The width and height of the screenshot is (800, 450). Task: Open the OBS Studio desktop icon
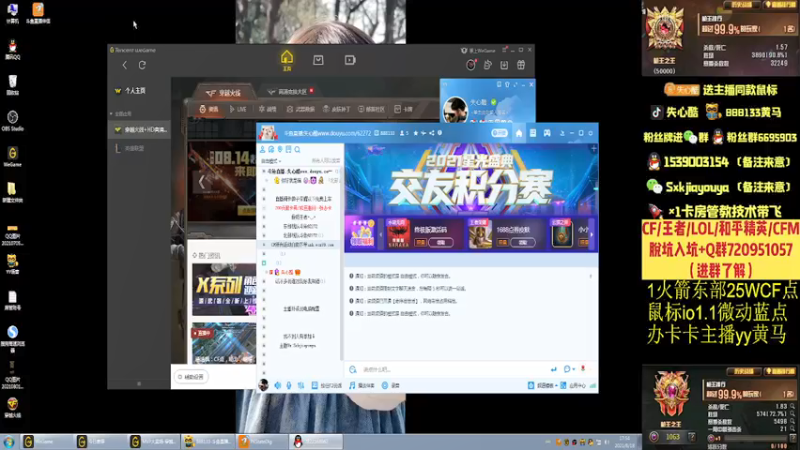coord(12,121)
